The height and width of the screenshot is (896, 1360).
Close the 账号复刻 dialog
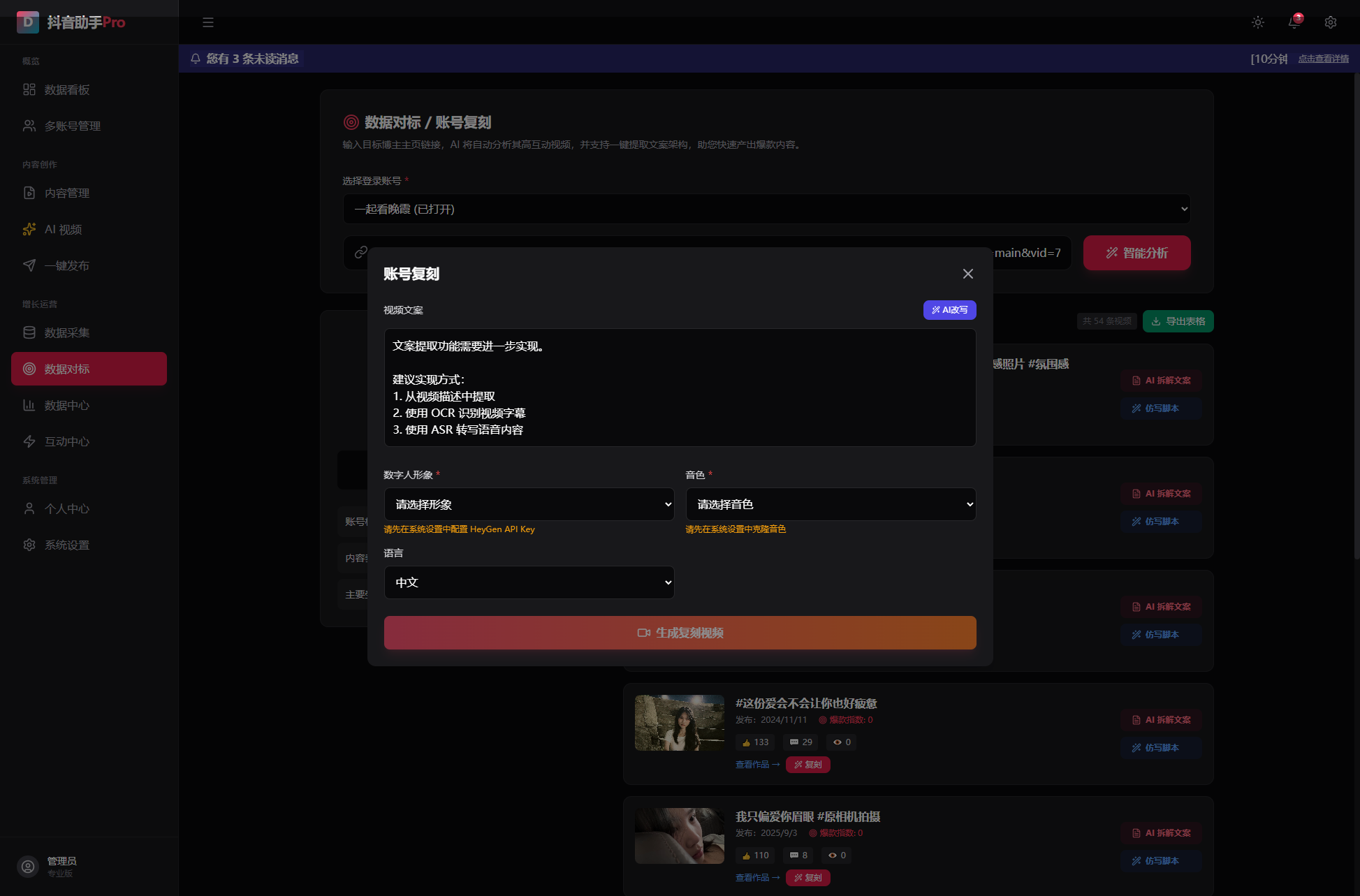967,274
